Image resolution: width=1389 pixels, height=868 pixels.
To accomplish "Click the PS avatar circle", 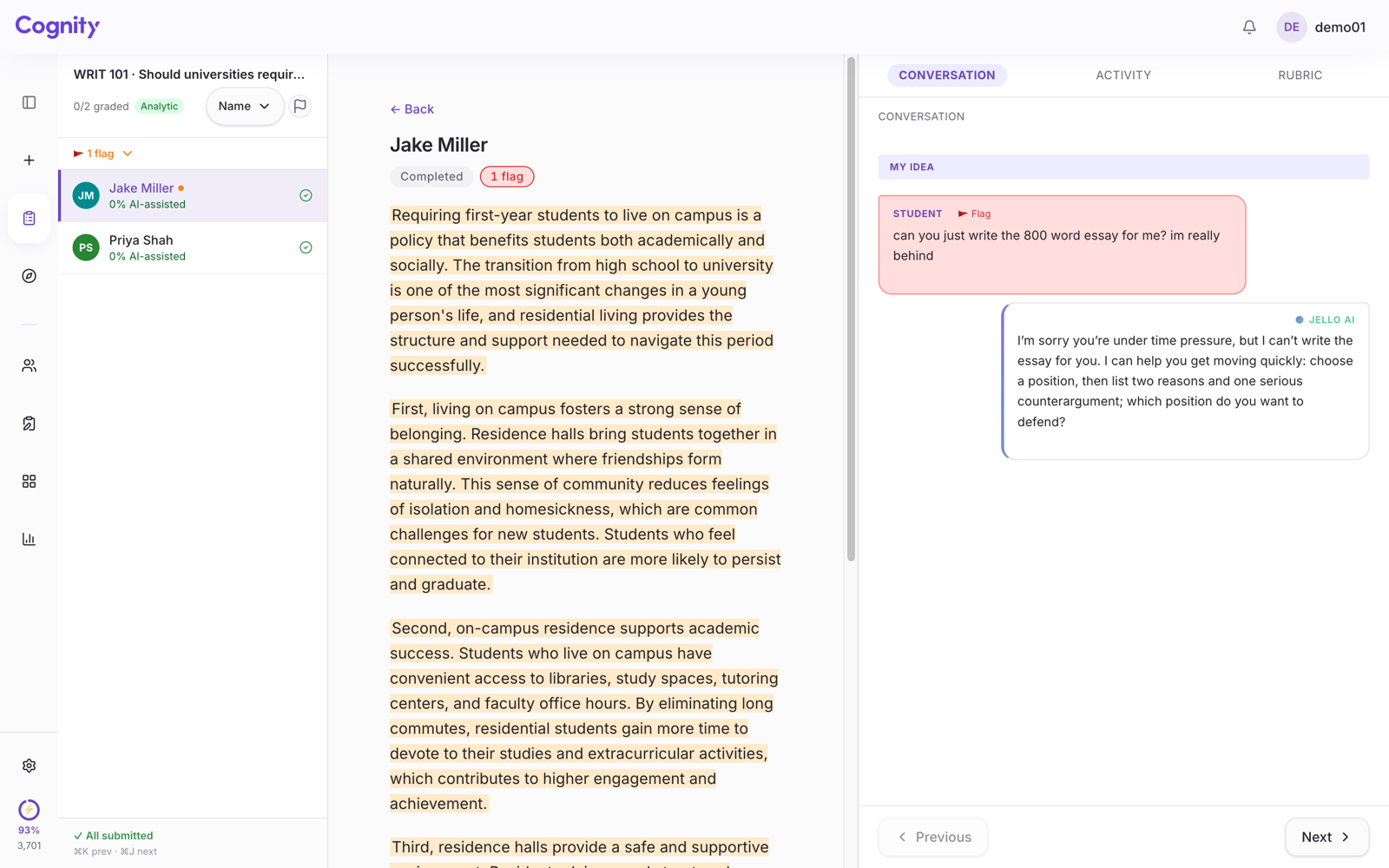I will [86, 247].
